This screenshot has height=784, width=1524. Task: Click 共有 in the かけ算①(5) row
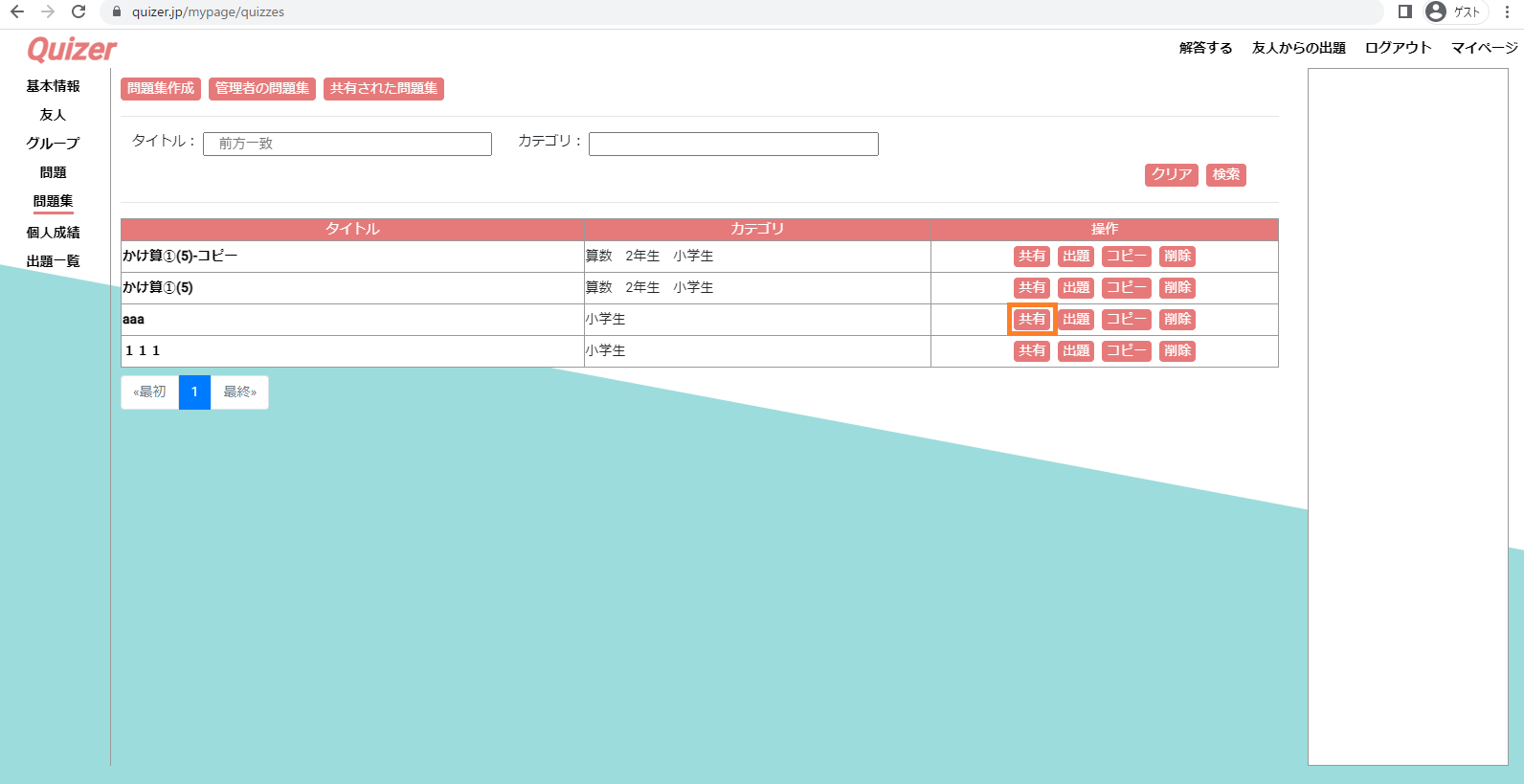click(1032, 288)
